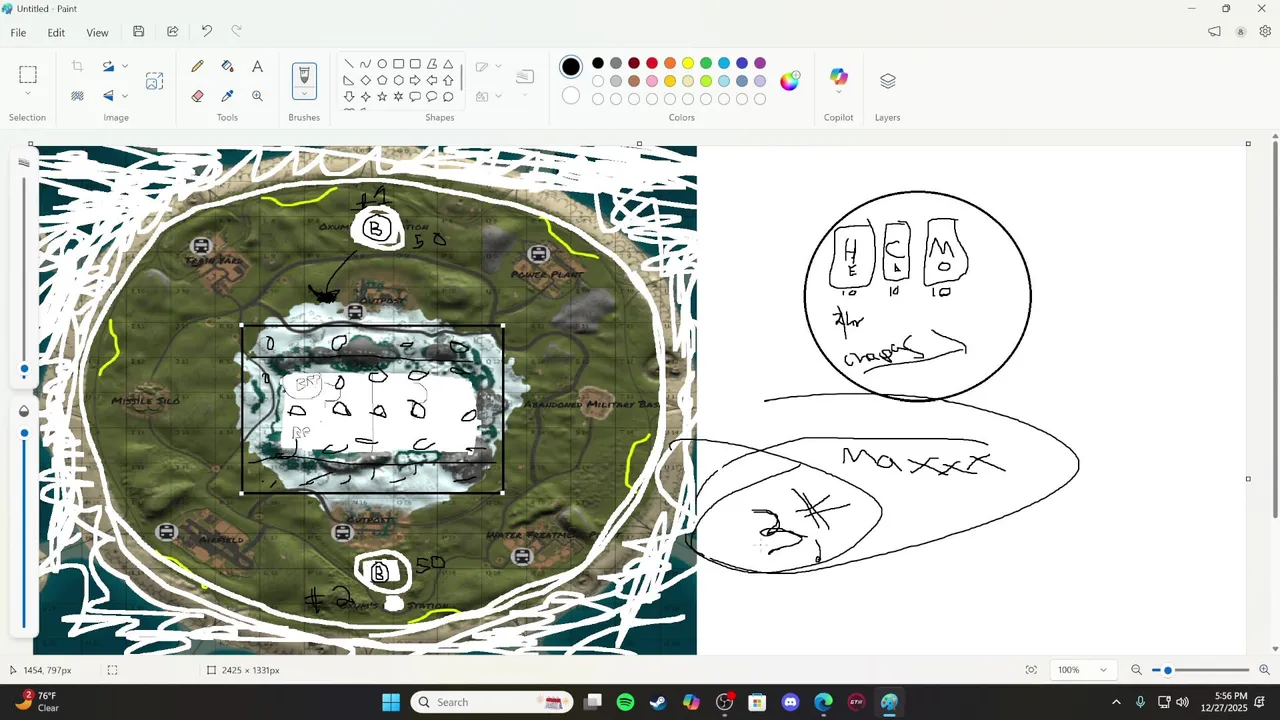The image size is (1280, 720).
Task: Click the Save icon
Action: click(x=138, y=32)
